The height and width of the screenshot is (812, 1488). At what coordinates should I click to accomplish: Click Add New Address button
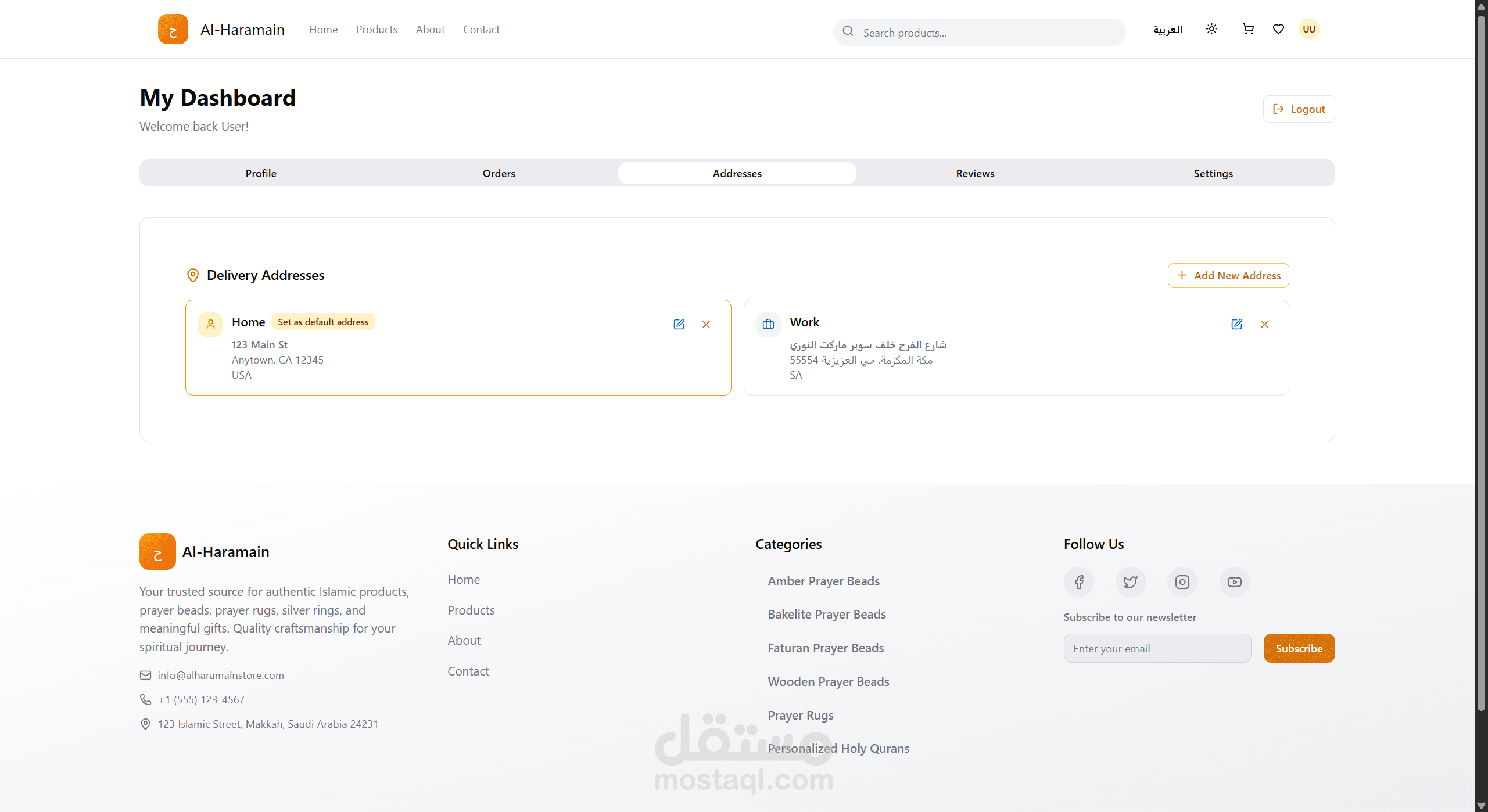1228,275
